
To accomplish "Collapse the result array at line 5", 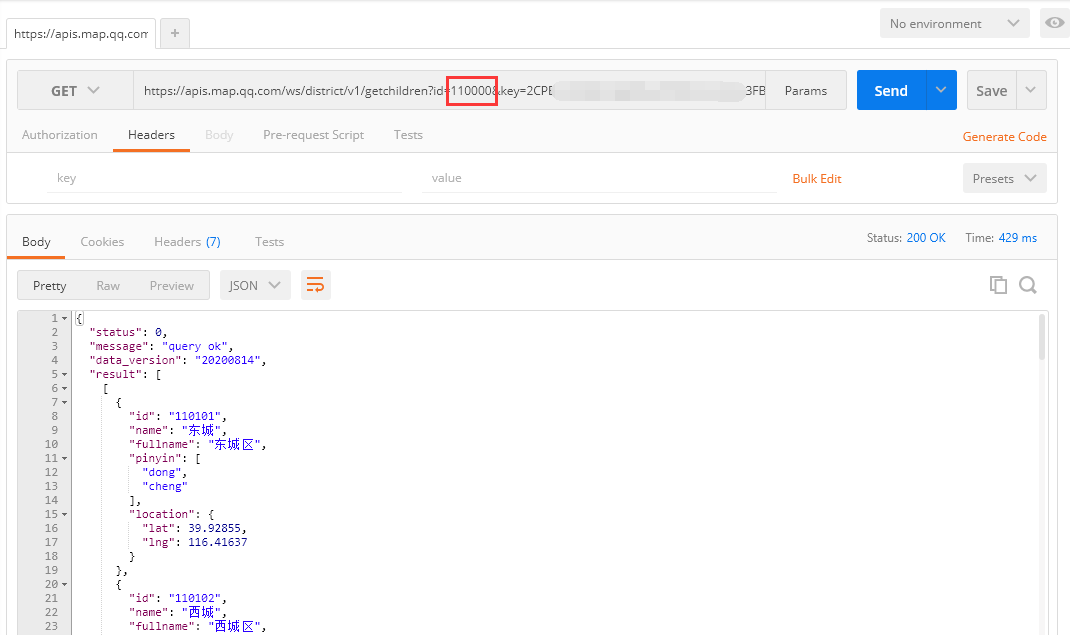I will tap(65, 374).
